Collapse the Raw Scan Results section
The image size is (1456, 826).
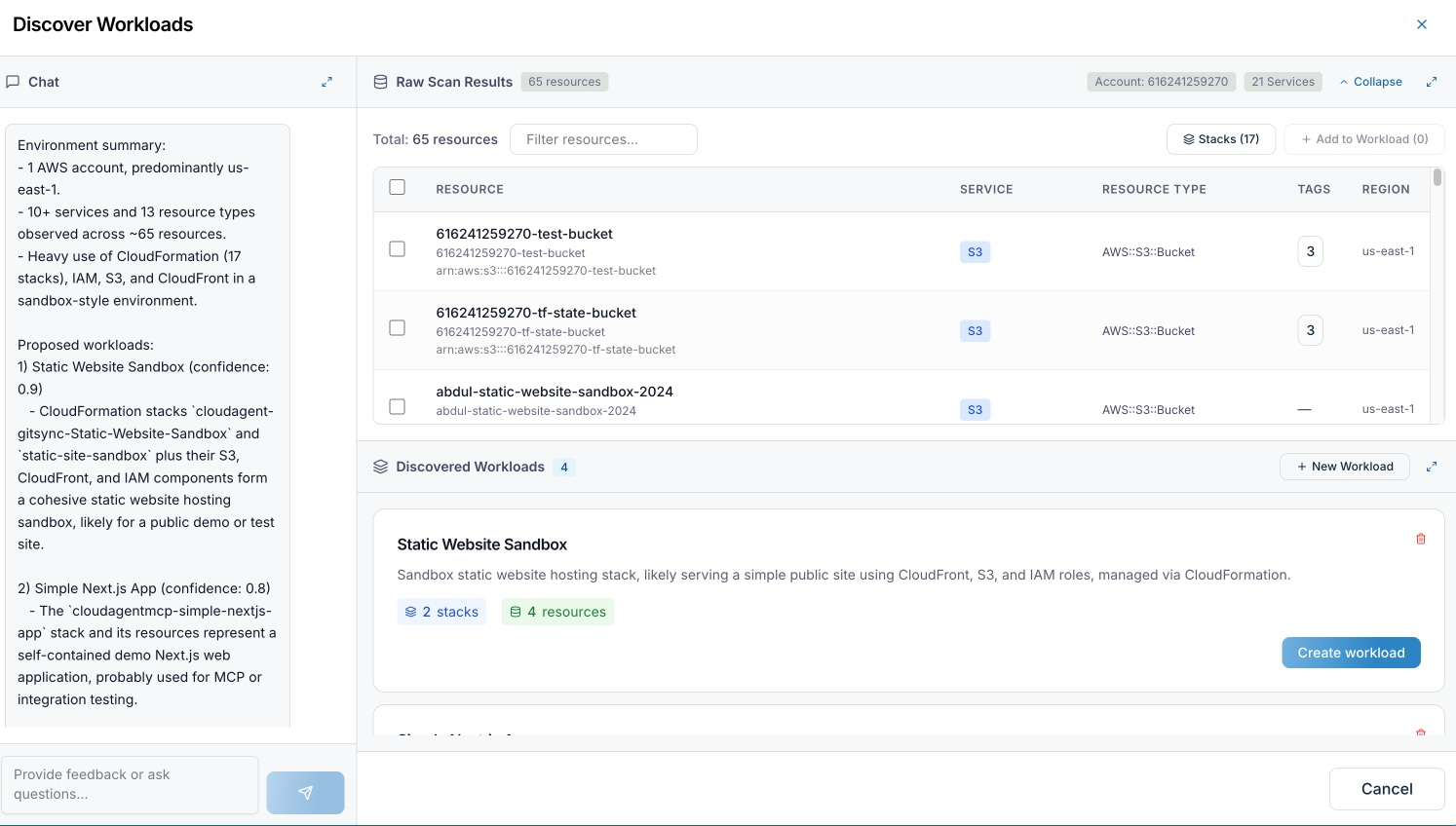point(1370,81)
